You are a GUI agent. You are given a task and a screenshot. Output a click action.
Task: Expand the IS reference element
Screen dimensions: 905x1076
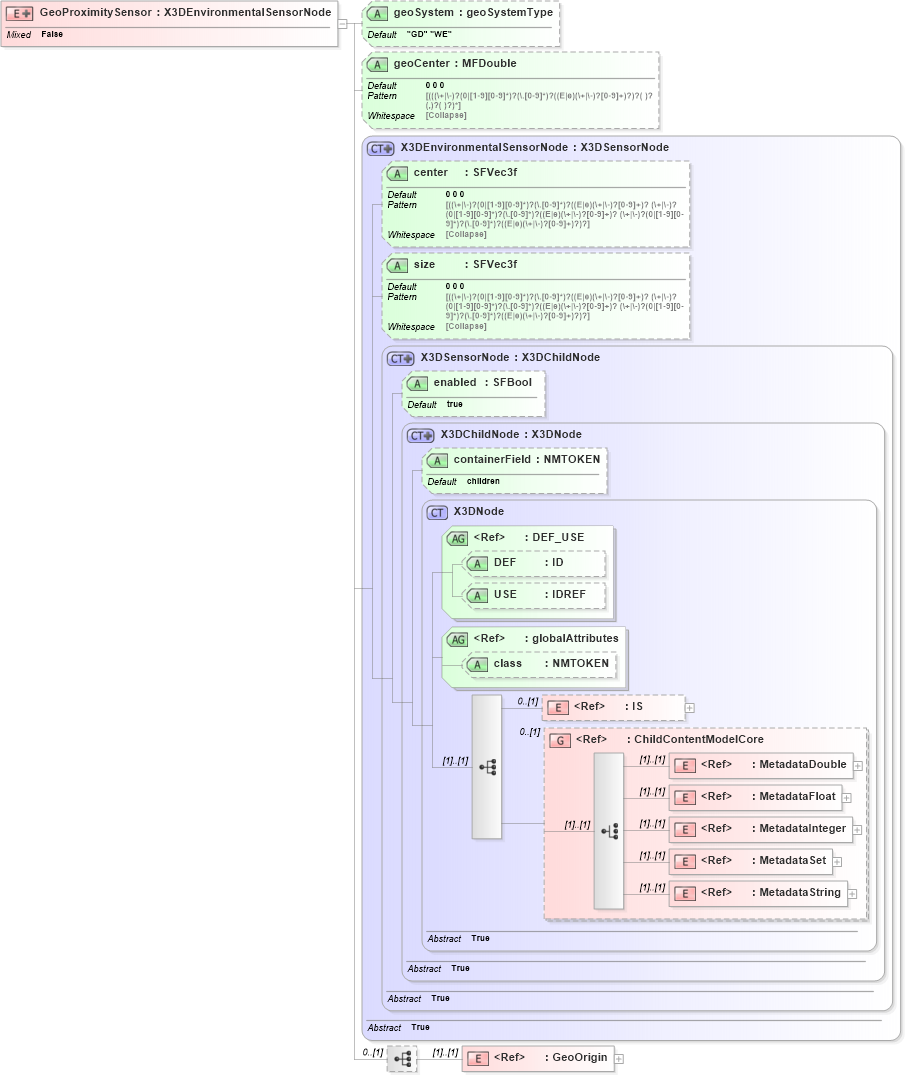[690, 707]
